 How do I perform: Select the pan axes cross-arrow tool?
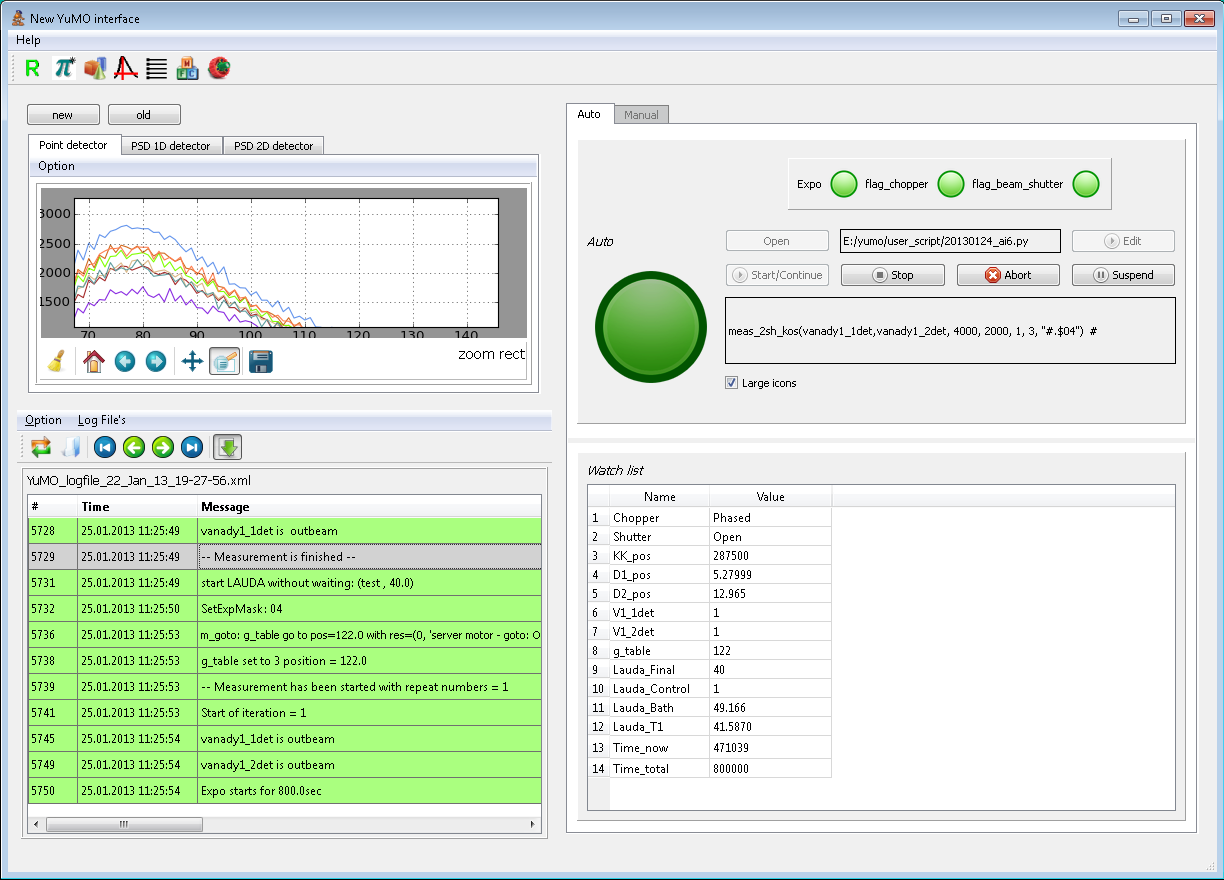(191, 361)
